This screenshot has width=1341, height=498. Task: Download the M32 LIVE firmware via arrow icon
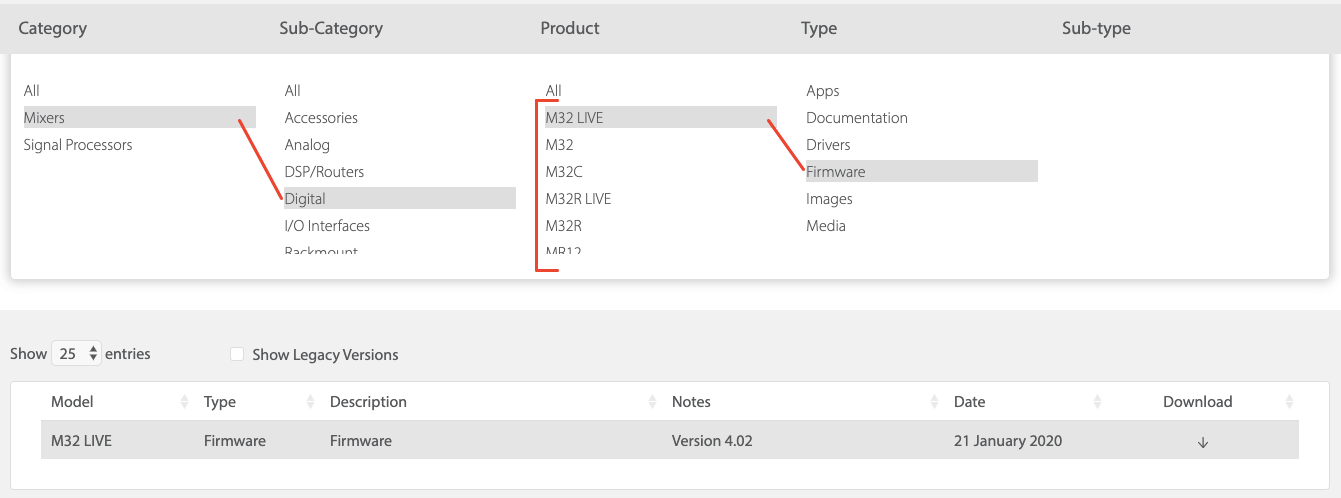coord(1202,442)
